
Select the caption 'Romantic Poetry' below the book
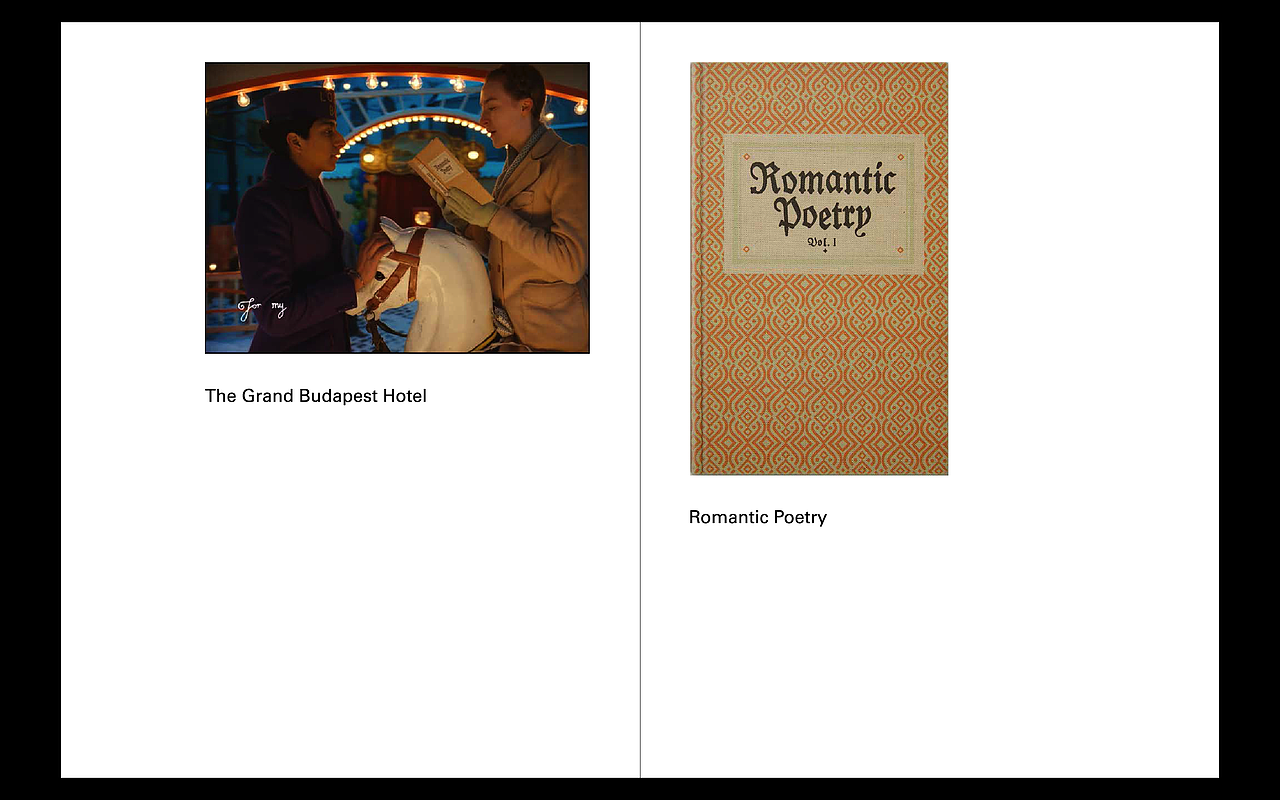coord(758,517)
